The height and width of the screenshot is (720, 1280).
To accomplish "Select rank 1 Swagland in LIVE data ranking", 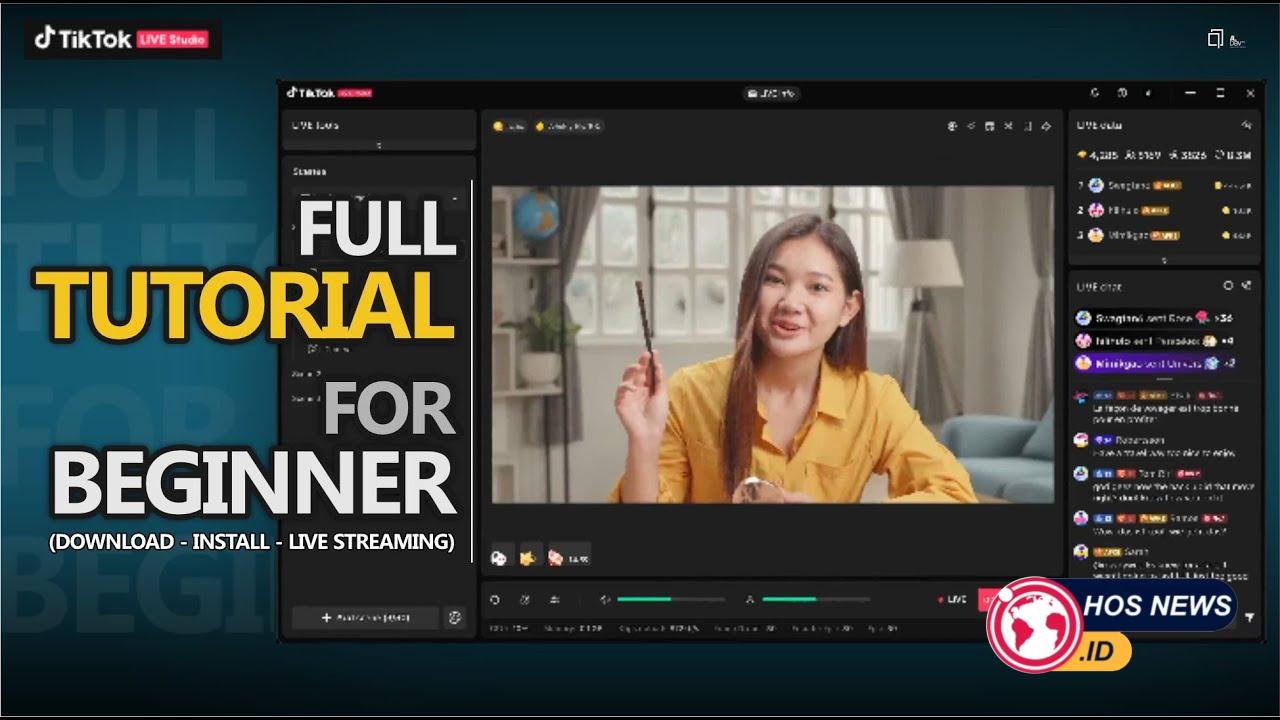I will pyautogui.click(x=1164, y=185).
